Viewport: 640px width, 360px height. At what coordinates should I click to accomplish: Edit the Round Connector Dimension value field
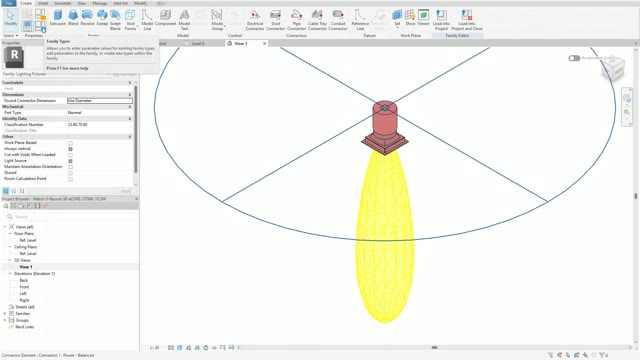point(100,100)
